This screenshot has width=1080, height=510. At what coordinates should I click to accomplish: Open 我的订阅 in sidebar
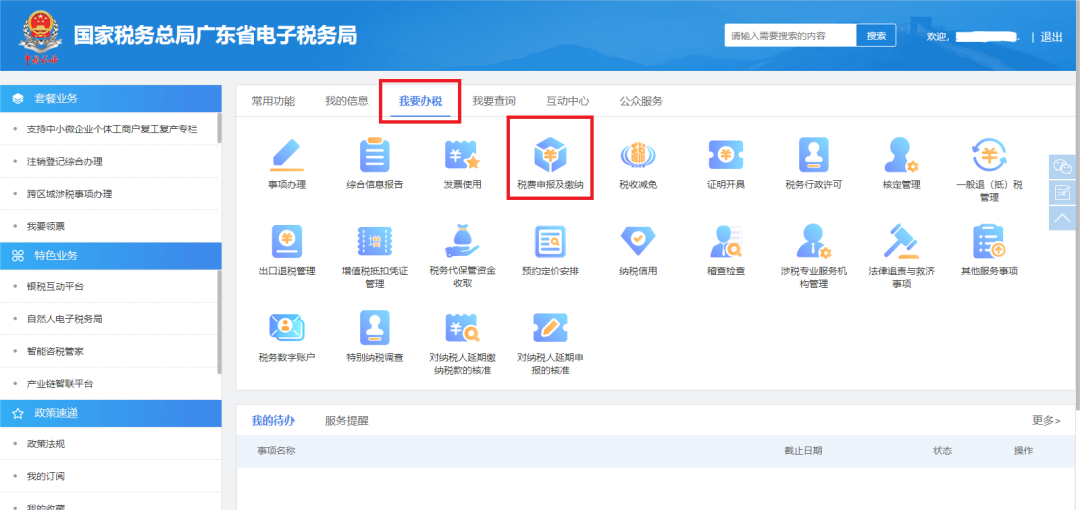coord(45,476)
